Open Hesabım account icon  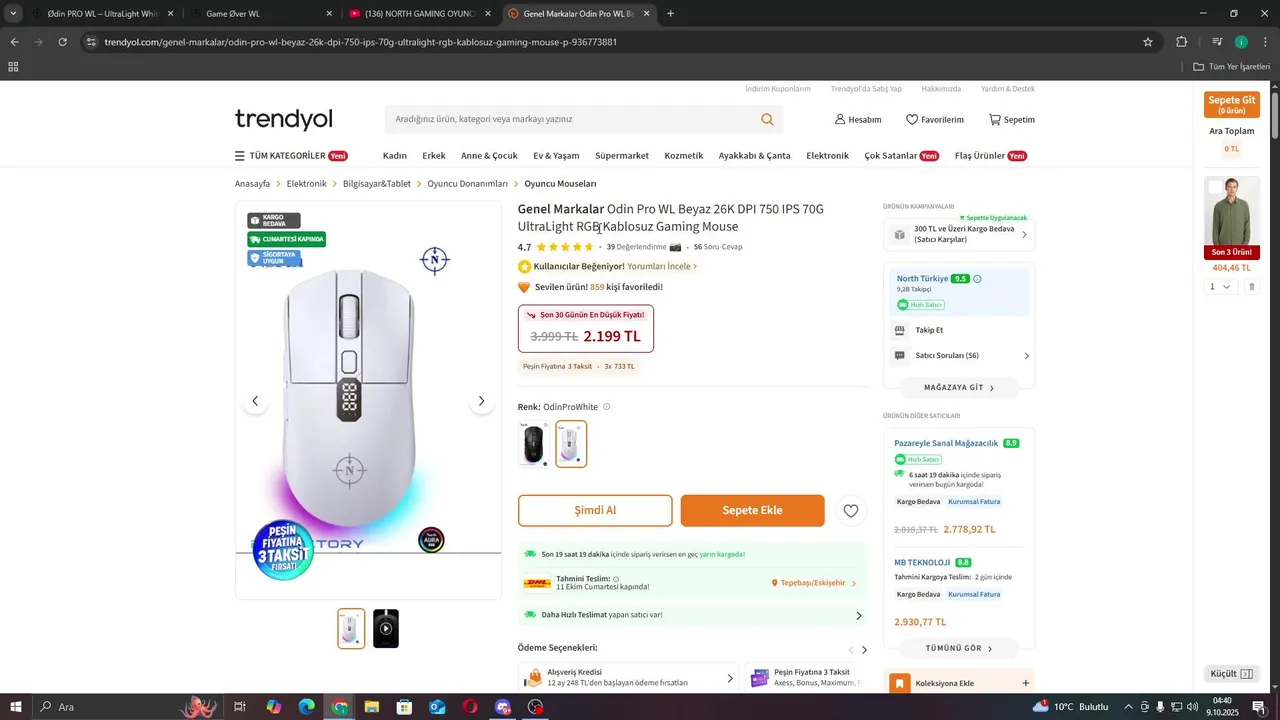click(840, 119)
